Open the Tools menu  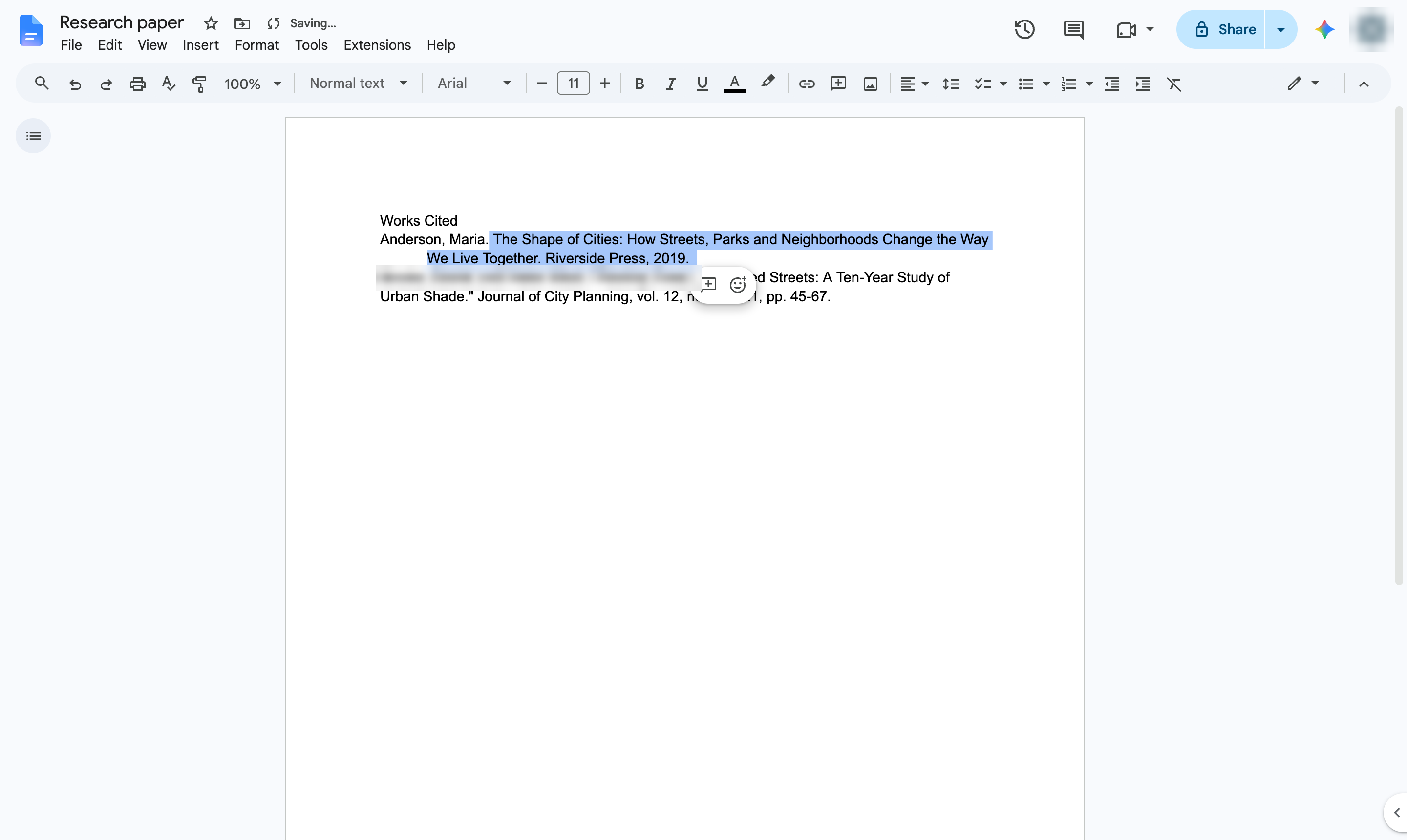pyautogui.click(x=311, y=45)
